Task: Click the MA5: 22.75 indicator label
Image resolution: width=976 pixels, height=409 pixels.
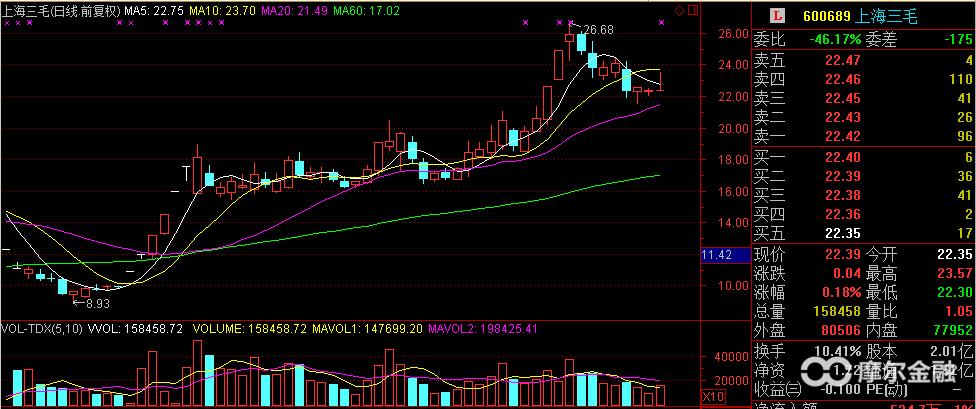Action: (154, 11)
